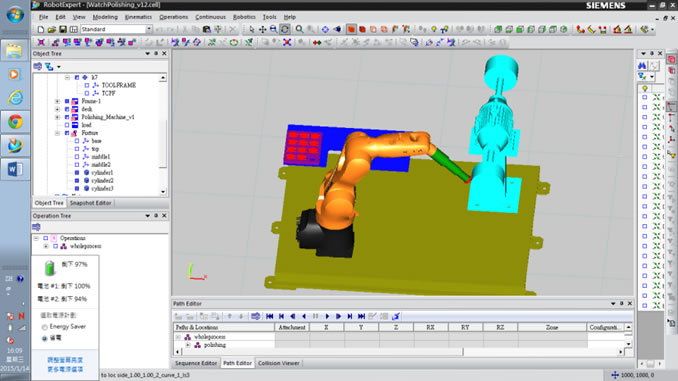Screen dimensions: 678x381
Task: Save the cell with the floppy icon
Action: 63,29
